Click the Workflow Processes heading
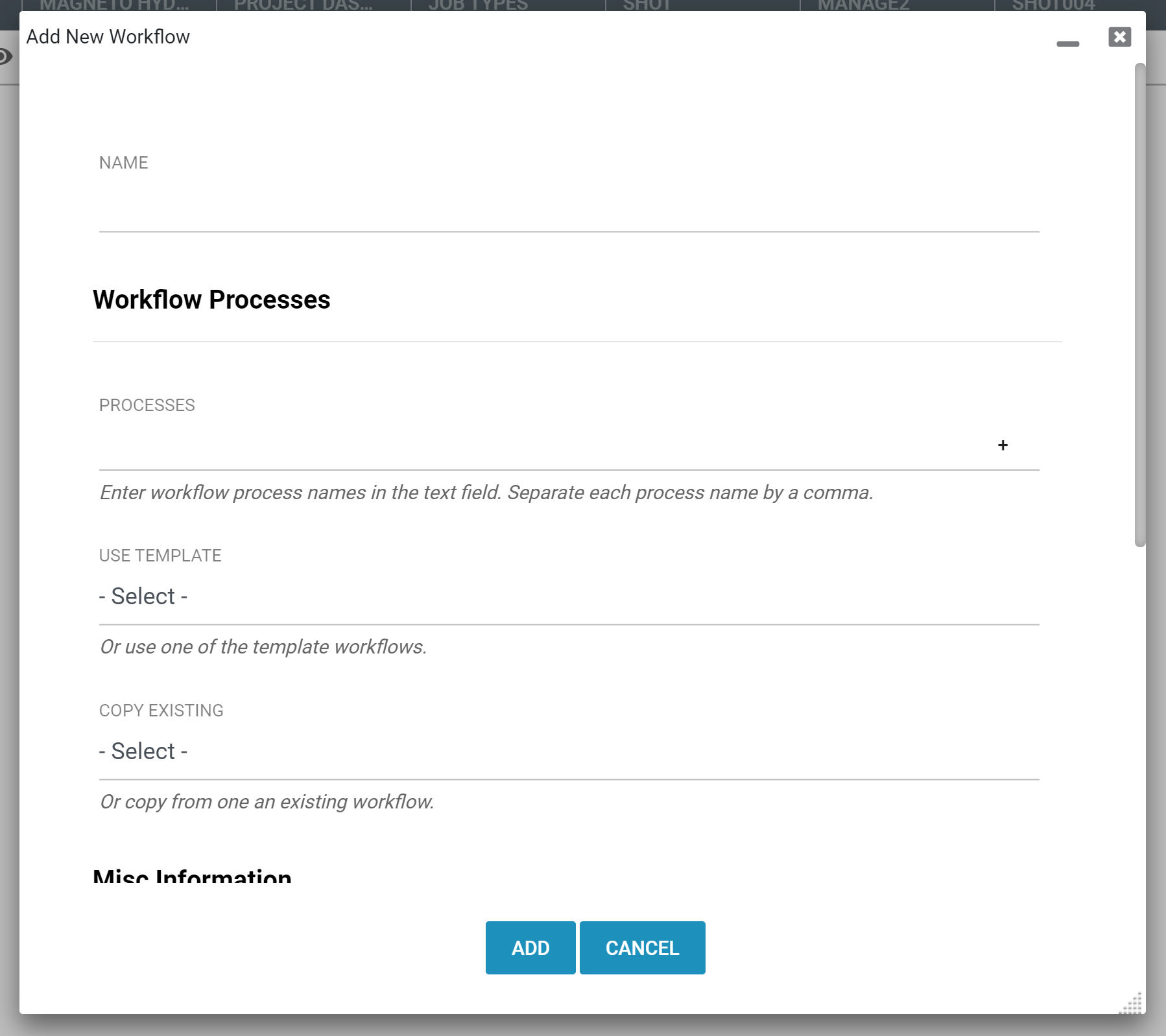The width and height of the screenshot is (1166, 1036). point(211,300)
